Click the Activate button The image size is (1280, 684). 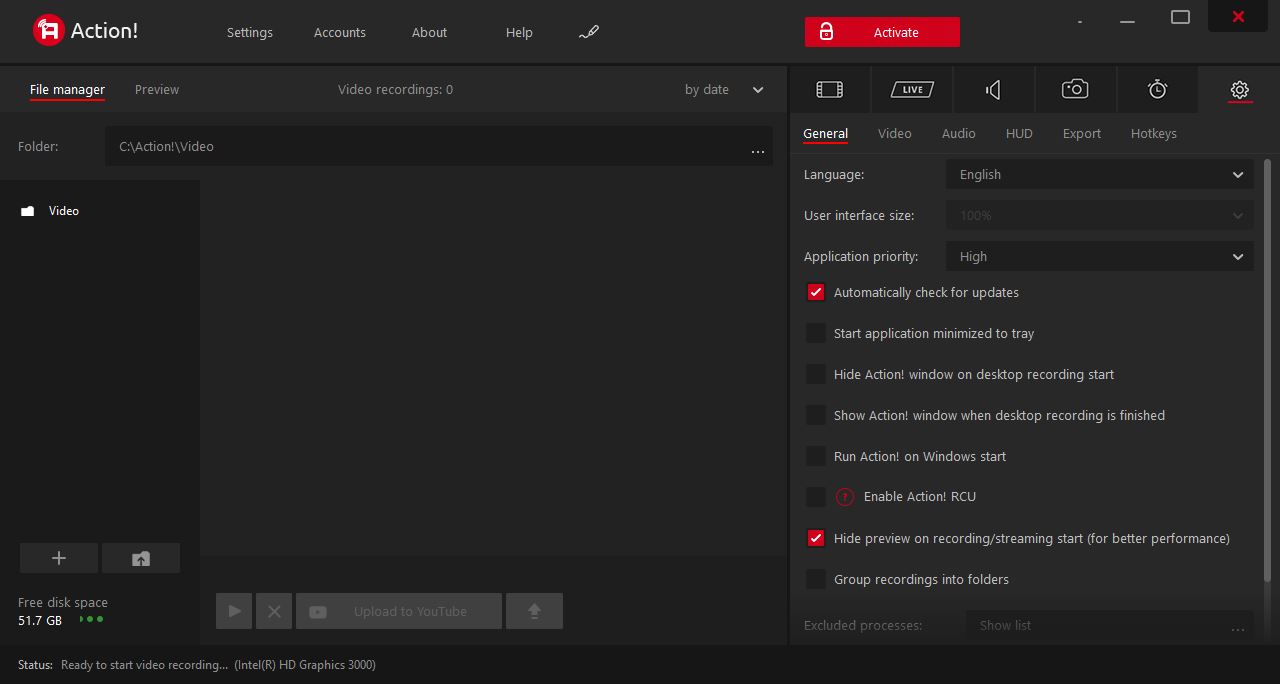[x=882, y=32]
